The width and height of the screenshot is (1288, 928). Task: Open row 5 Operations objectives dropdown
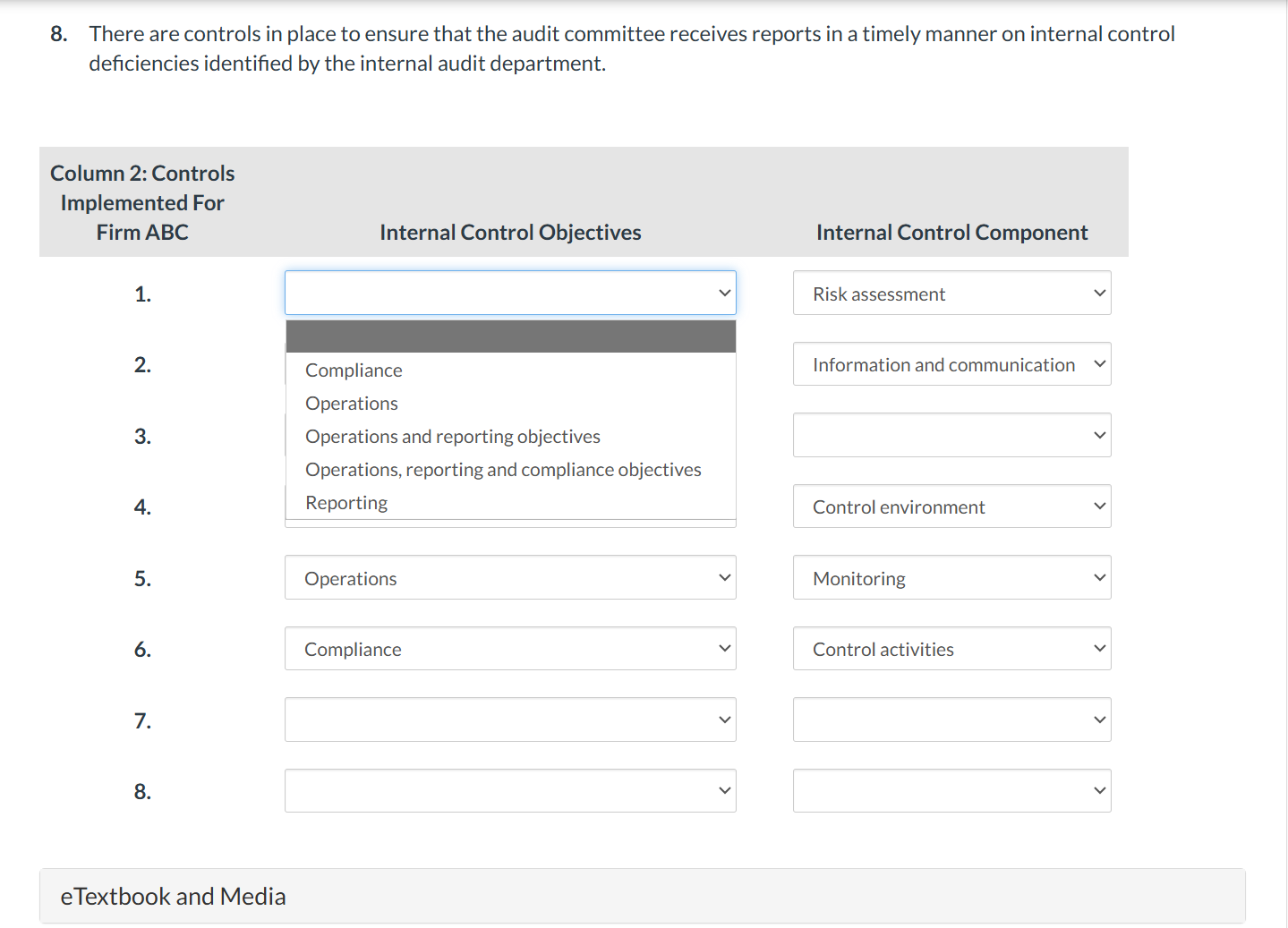(510, 577)
